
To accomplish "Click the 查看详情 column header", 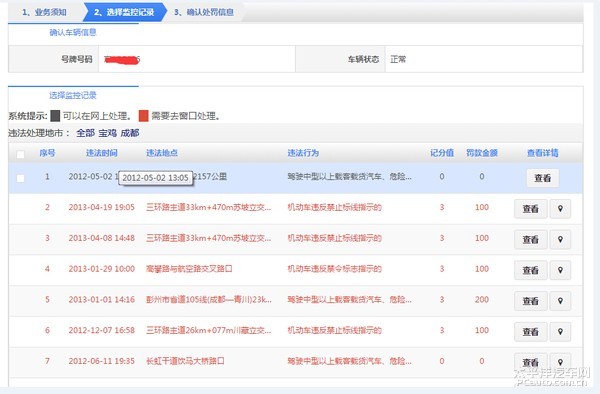I will pyautogui.click(x=543, y=153).
